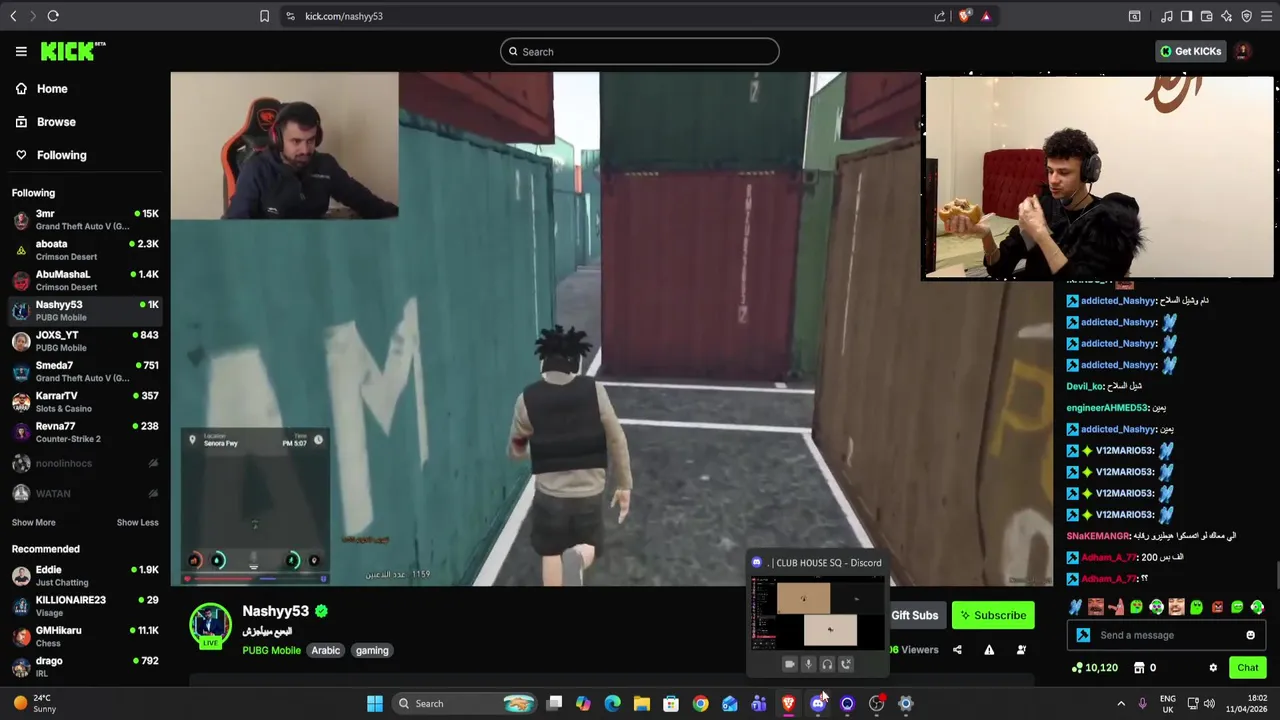Screen dimensions: 1280x720
Task: Open offline channel WATAN
Action: 85,493
